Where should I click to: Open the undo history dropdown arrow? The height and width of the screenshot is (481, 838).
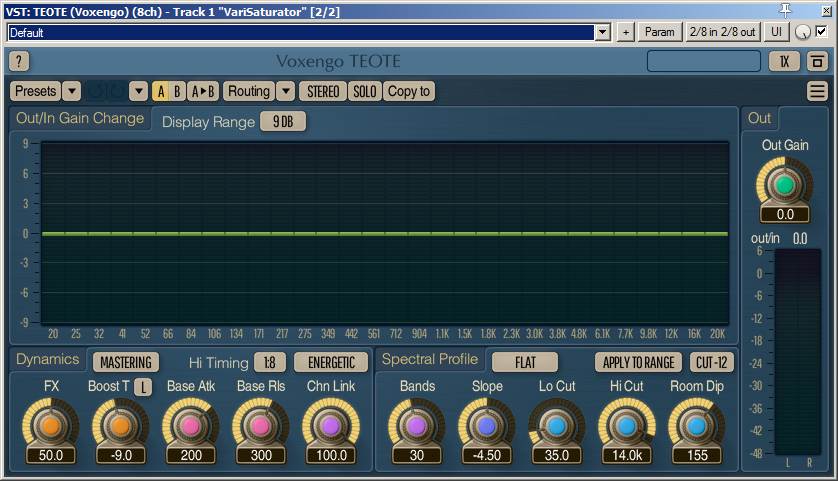pos(138,91)
